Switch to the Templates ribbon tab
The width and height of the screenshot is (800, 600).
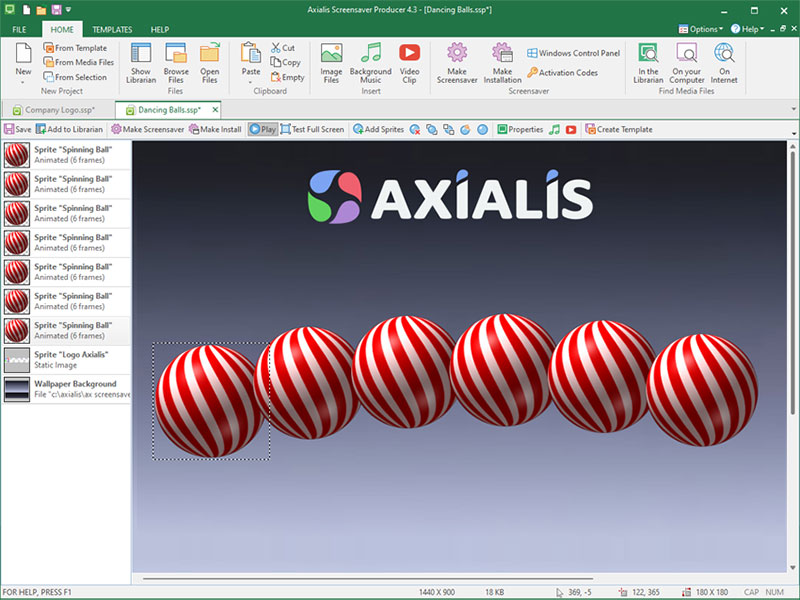(x=112, y=30)
